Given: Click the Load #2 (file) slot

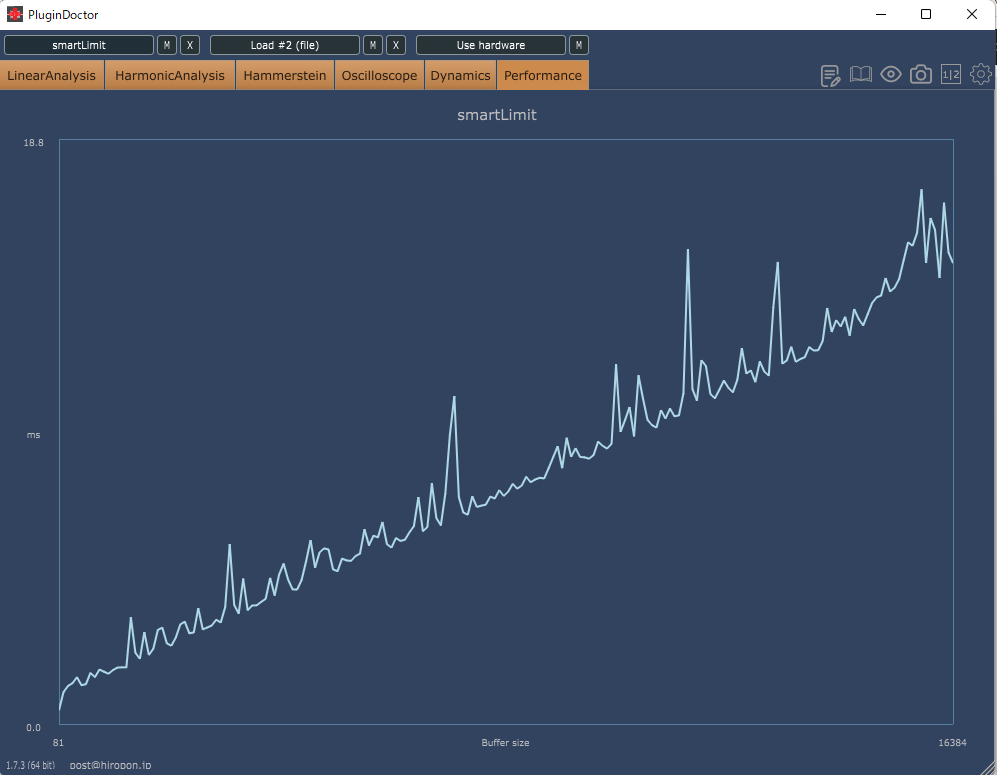Looking at the screenshot, I should click(284, 45).
